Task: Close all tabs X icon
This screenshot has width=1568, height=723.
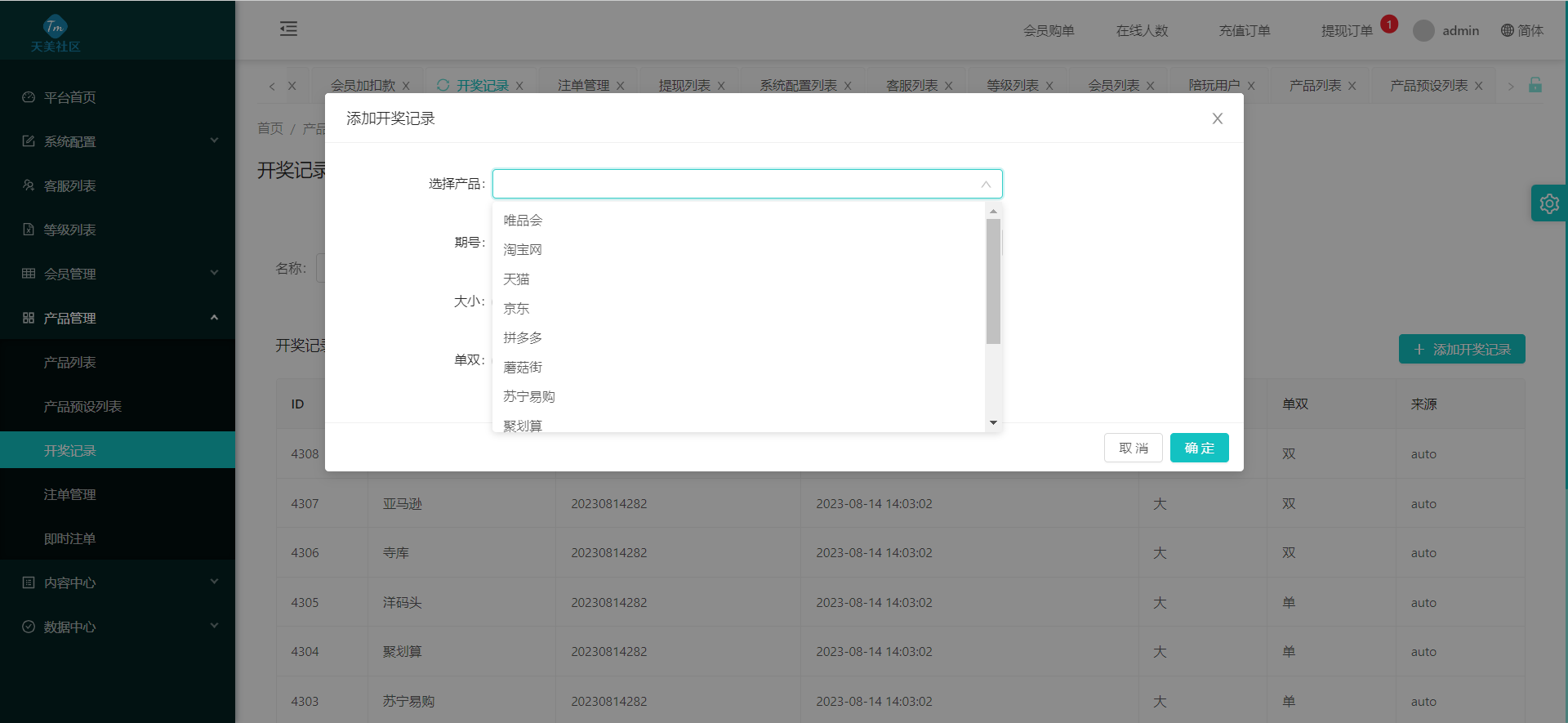Action: (292, 86)
